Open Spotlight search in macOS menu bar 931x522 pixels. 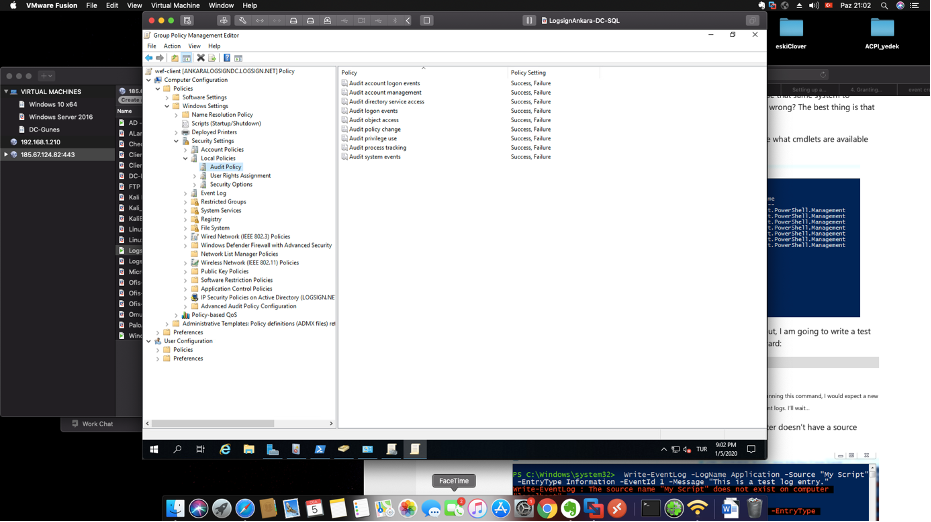click(x=884, y=5)
